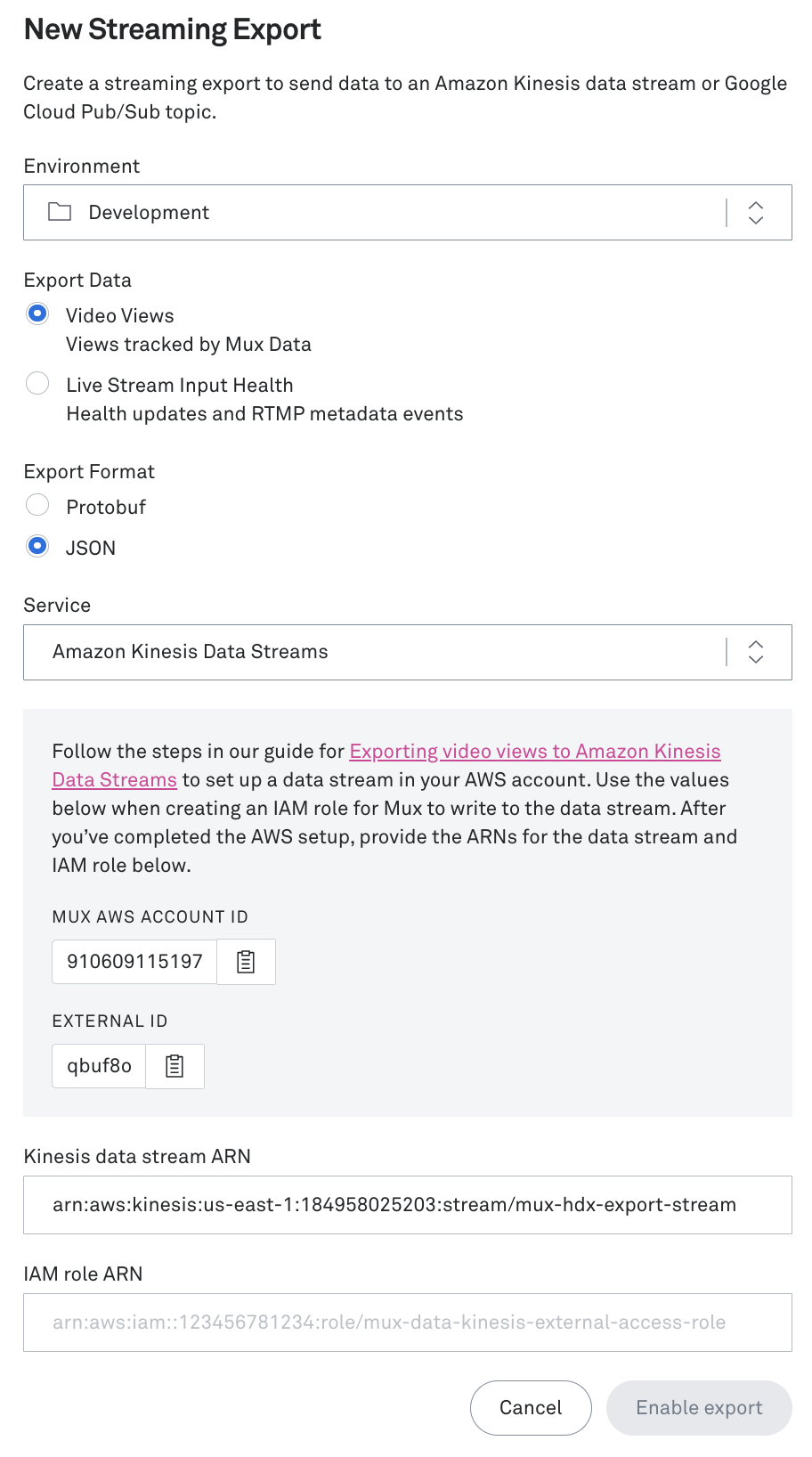Click the New Streaming Export heading
812x1457 pixels.
173,28
